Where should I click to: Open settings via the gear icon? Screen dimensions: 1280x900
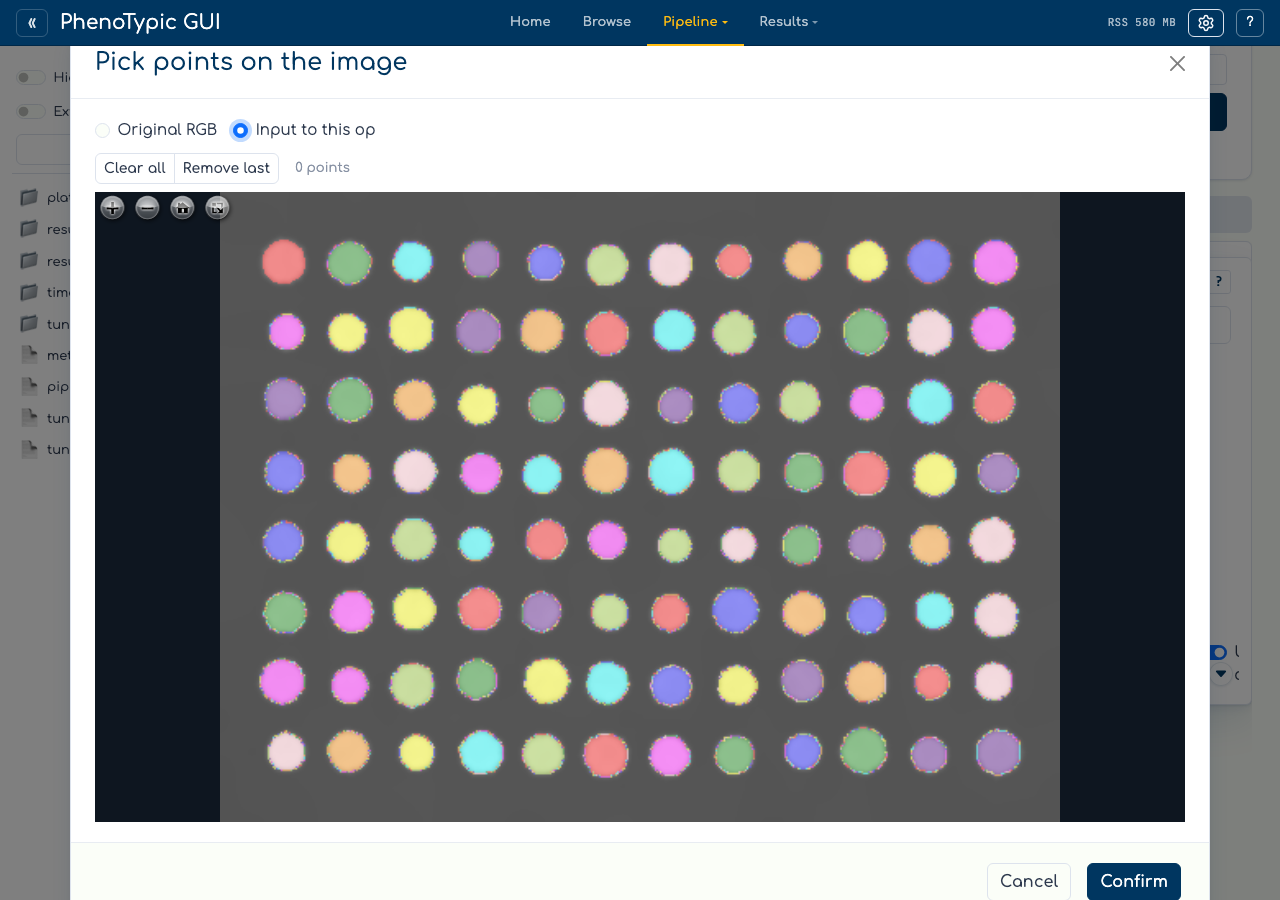click(x=1206, y=23)
